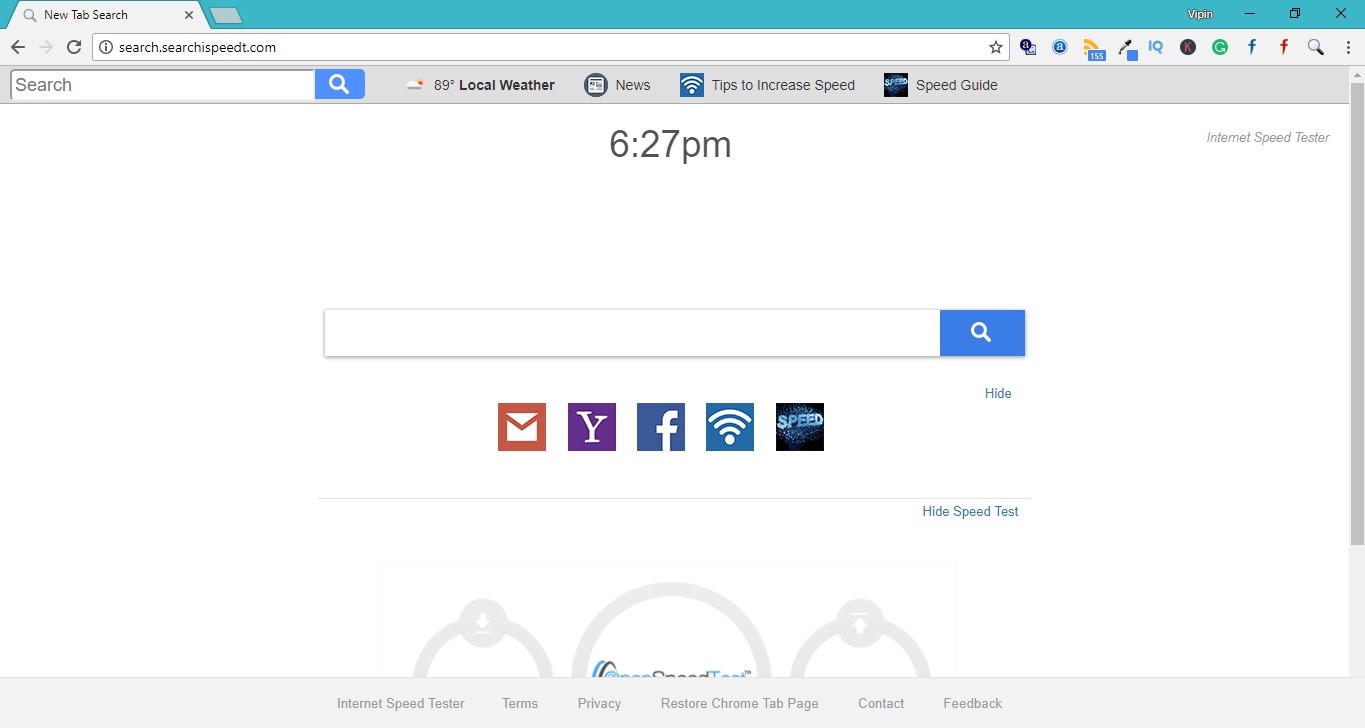This screenshot has height=728, width=1365.
Task: Open the WiFi speed test shortcut icon
Action: (729, 427)
